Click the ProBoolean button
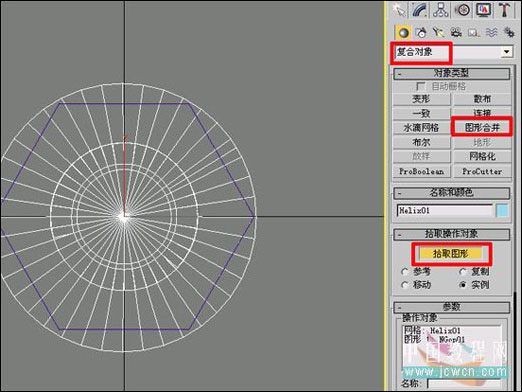The image size is (522, 392). point(421,171)
